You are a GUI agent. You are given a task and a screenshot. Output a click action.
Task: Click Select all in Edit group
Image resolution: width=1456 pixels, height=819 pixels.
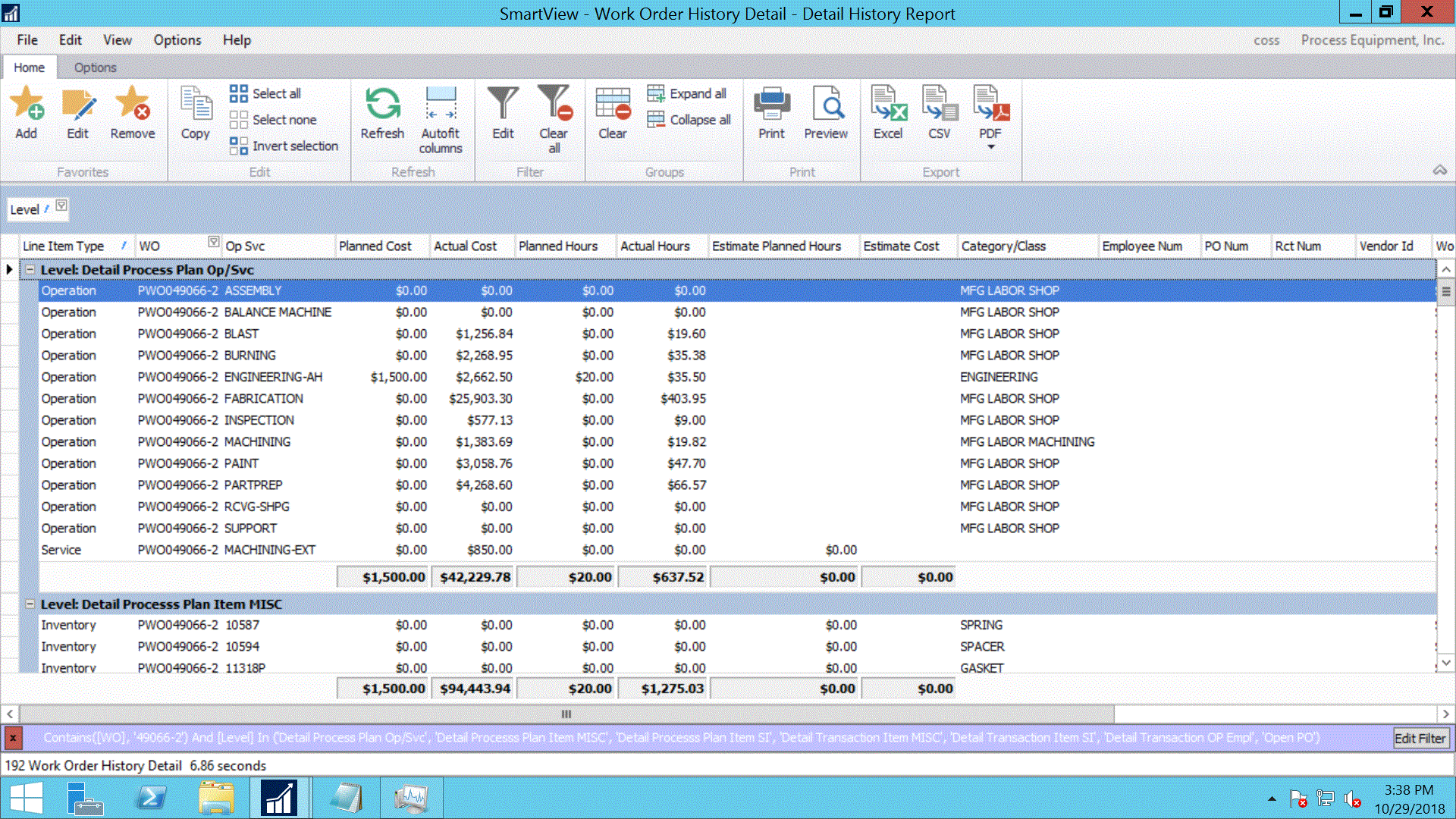(265, 93)
